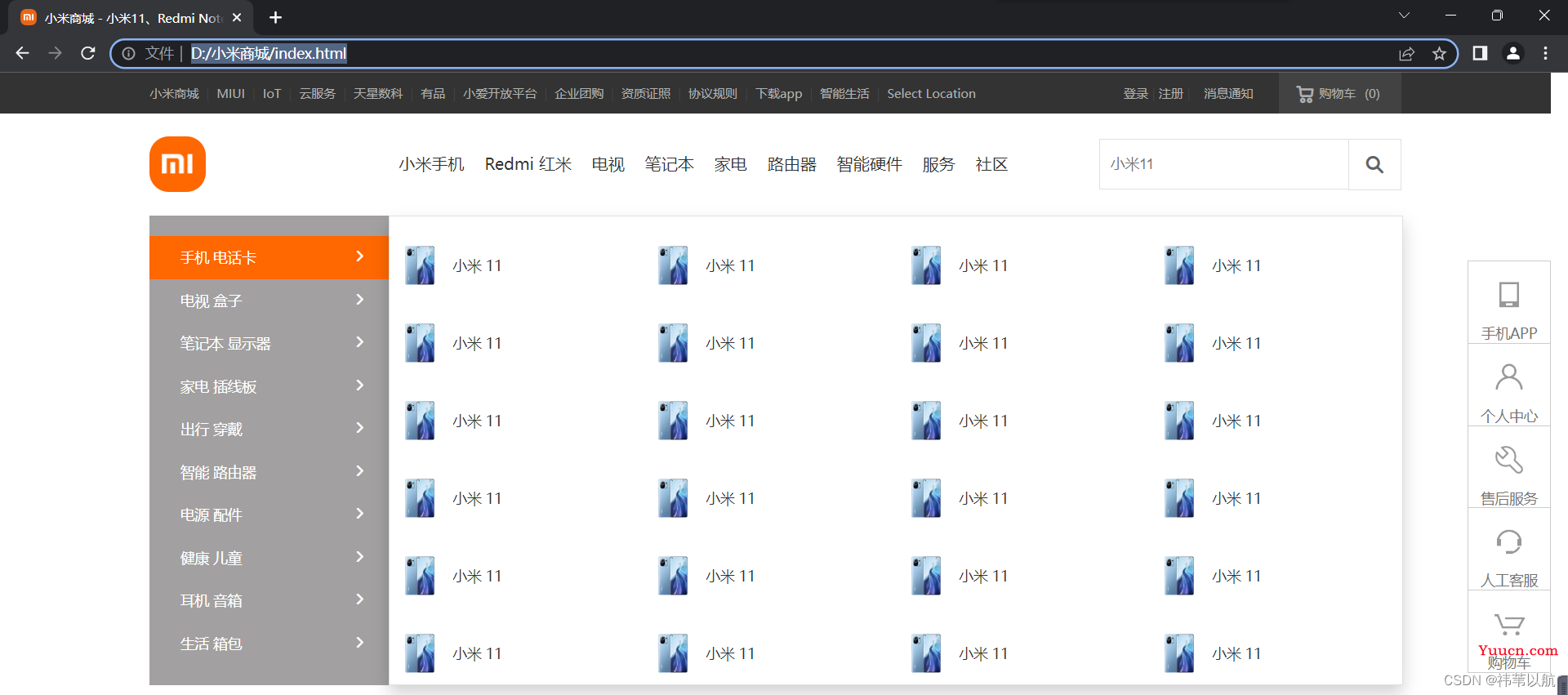The height and width of the screenshot is (695, 1568).
Task: Click the Select Location link
Action: tap(932, 94)
